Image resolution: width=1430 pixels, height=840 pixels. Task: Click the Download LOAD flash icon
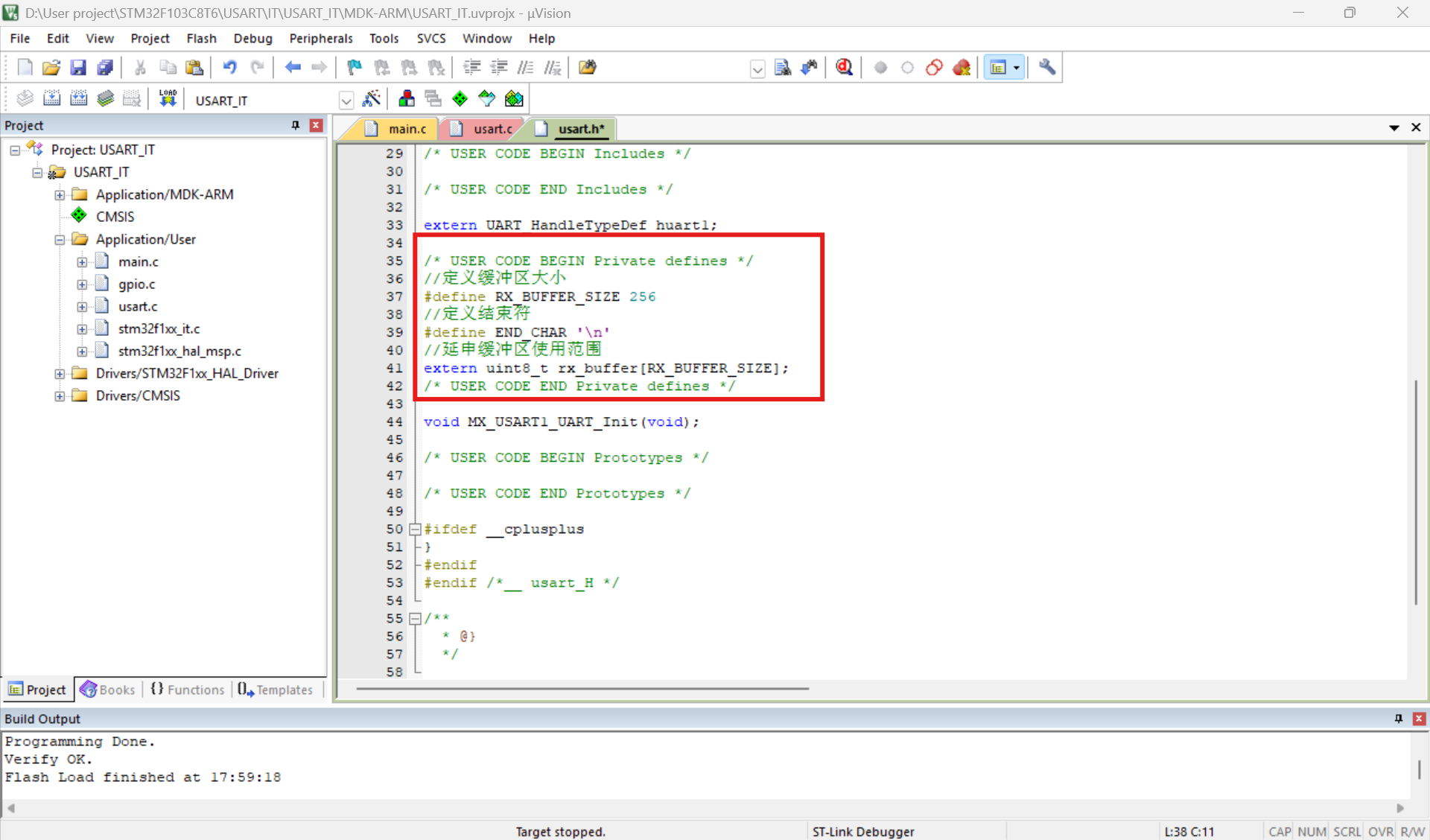click(168, 99)
